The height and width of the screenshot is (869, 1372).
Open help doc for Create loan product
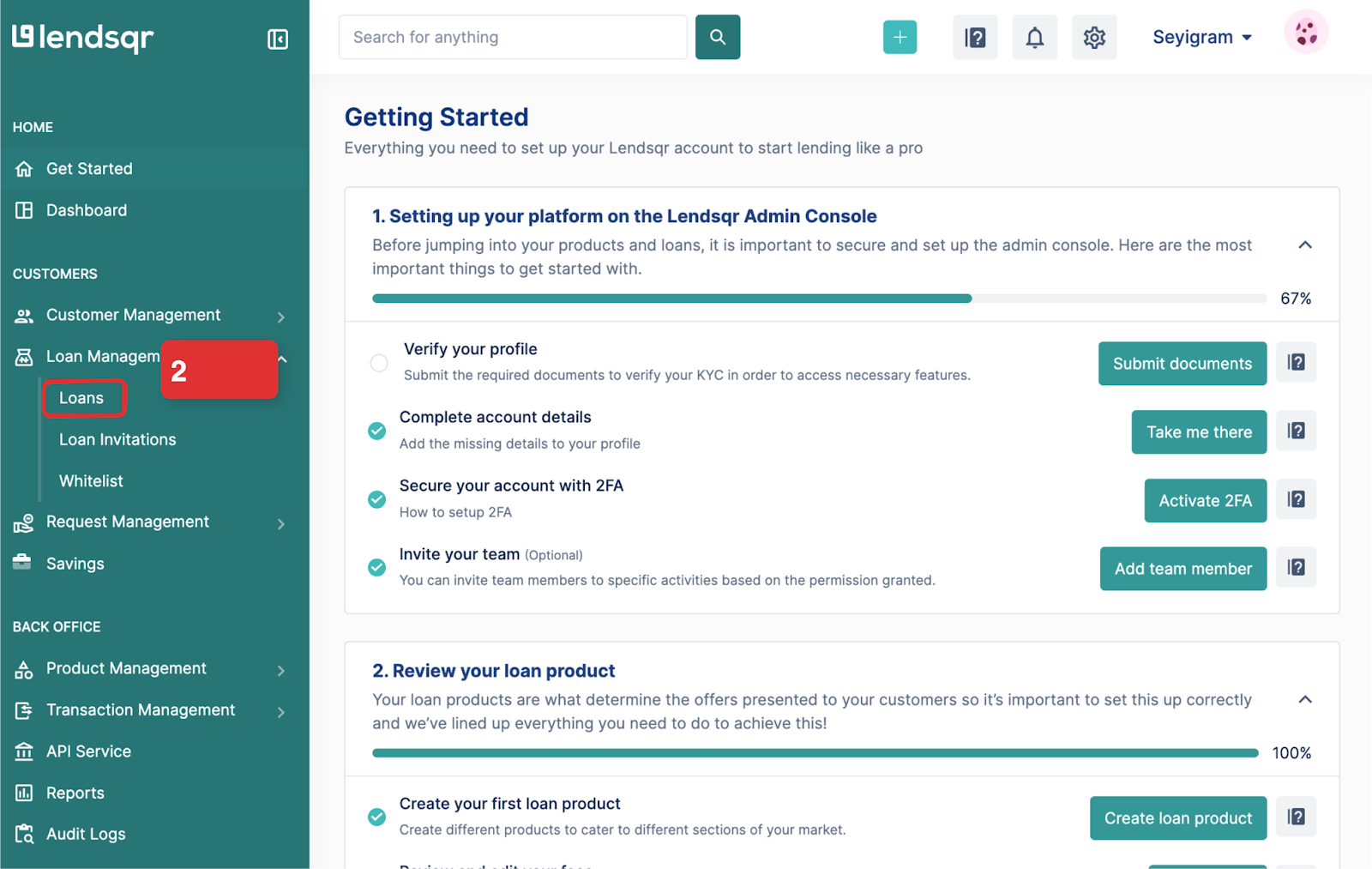[1296, 817]
